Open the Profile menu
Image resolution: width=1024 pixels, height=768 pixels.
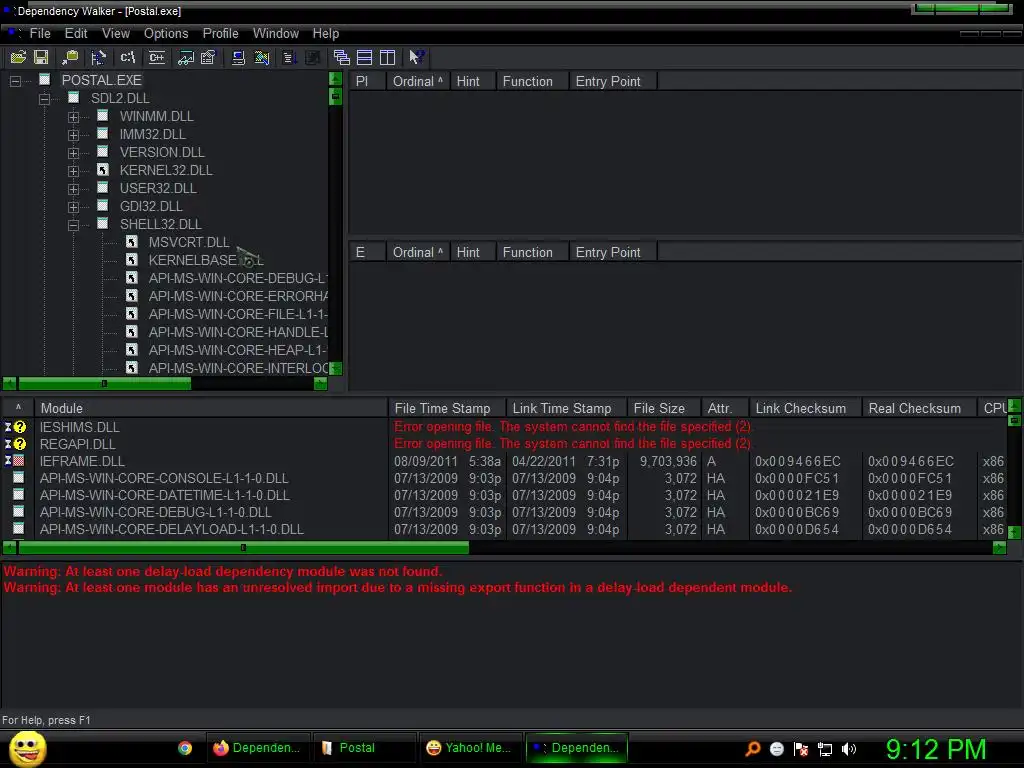pyautogui.click(x=220, y=33)
